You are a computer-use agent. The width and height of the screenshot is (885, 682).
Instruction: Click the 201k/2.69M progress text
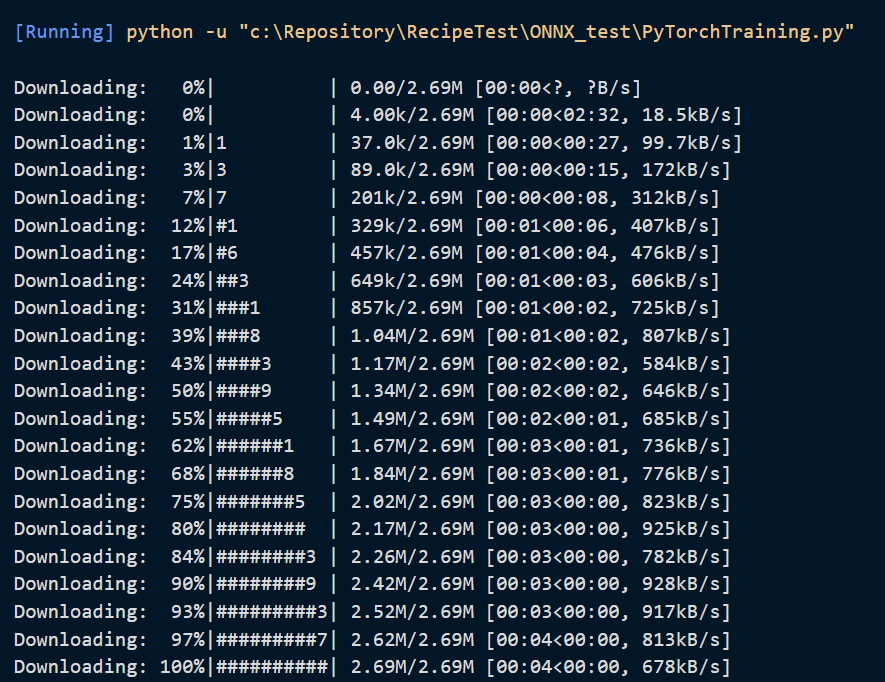(406, 198)
